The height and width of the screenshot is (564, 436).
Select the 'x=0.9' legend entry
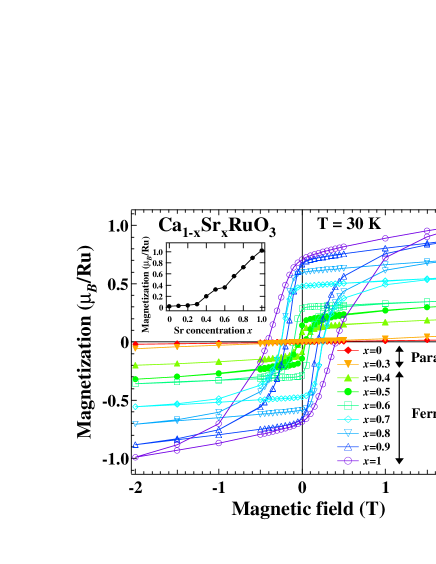(x=364, y=447)
